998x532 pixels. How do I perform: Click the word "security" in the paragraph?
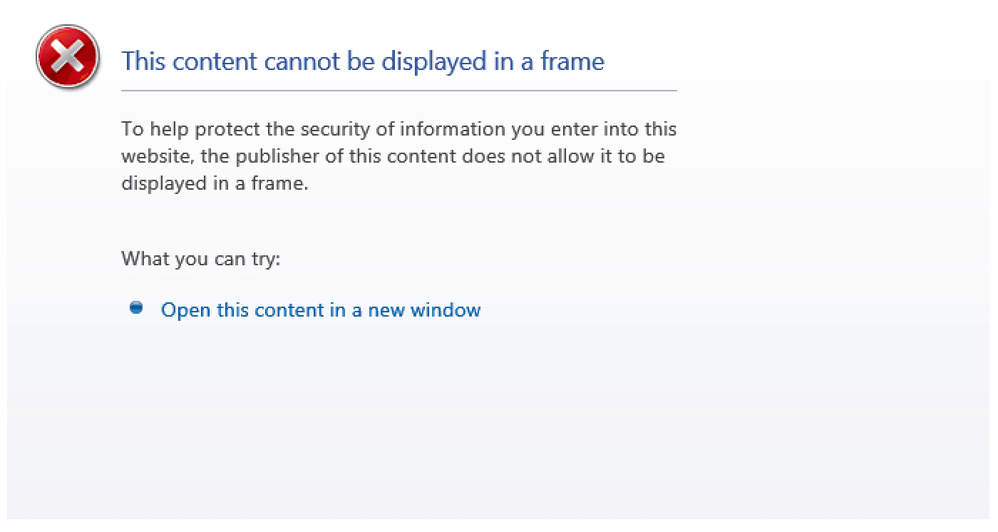(x=360, y=129)
